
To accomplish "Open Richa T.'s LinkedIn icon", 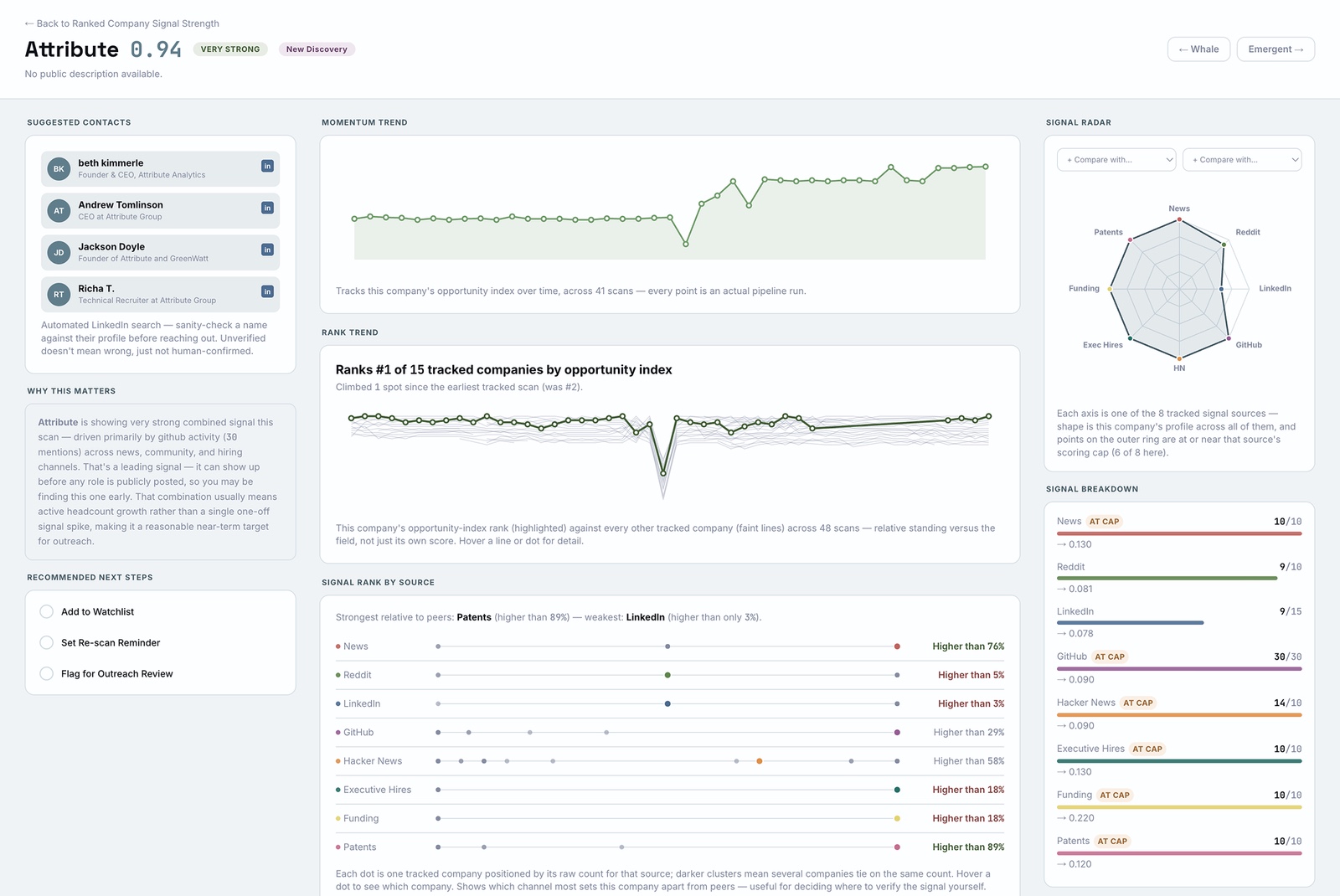I will [x=267, y=291].
